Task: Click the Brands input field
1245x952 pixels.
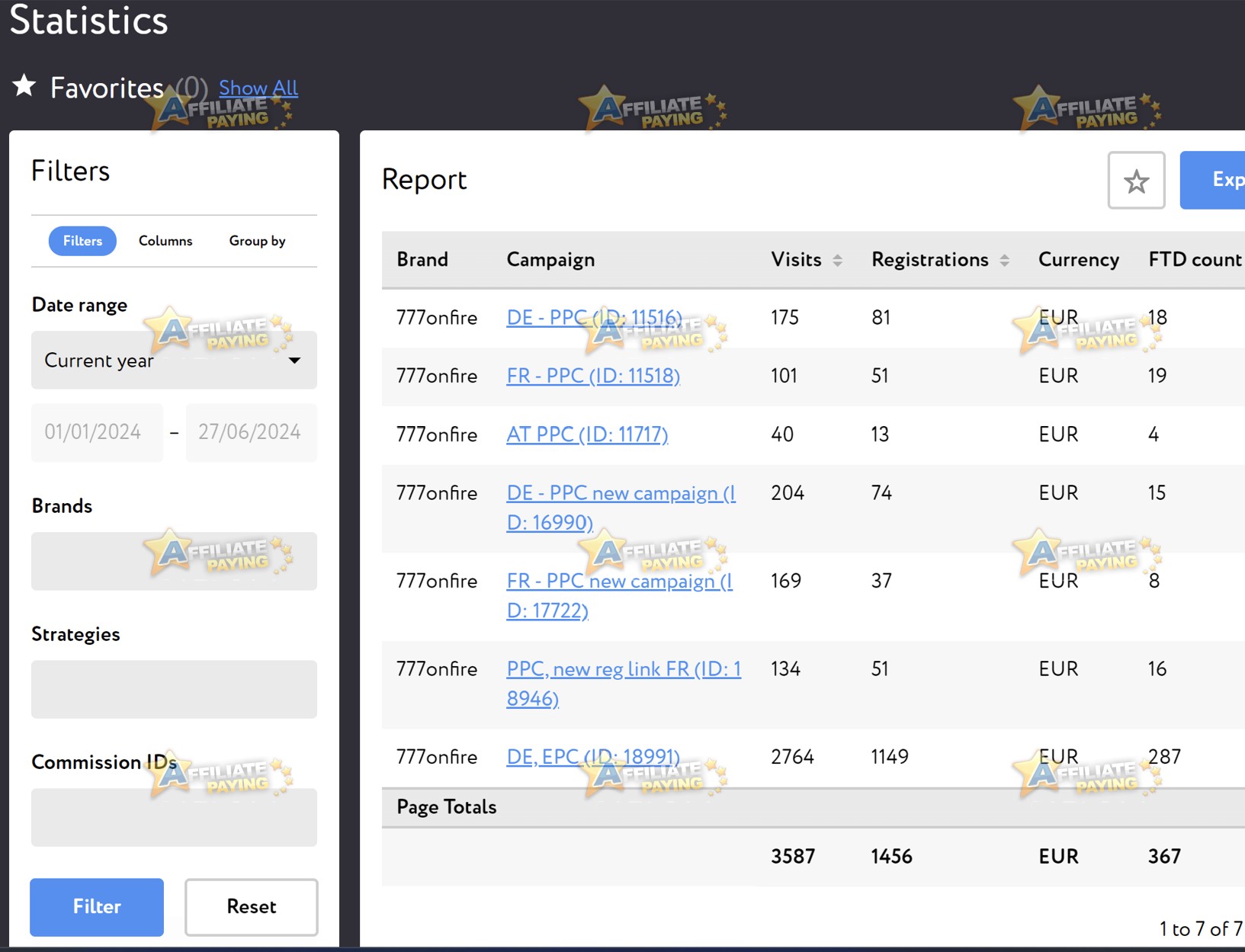Action: tap(174, 561)
